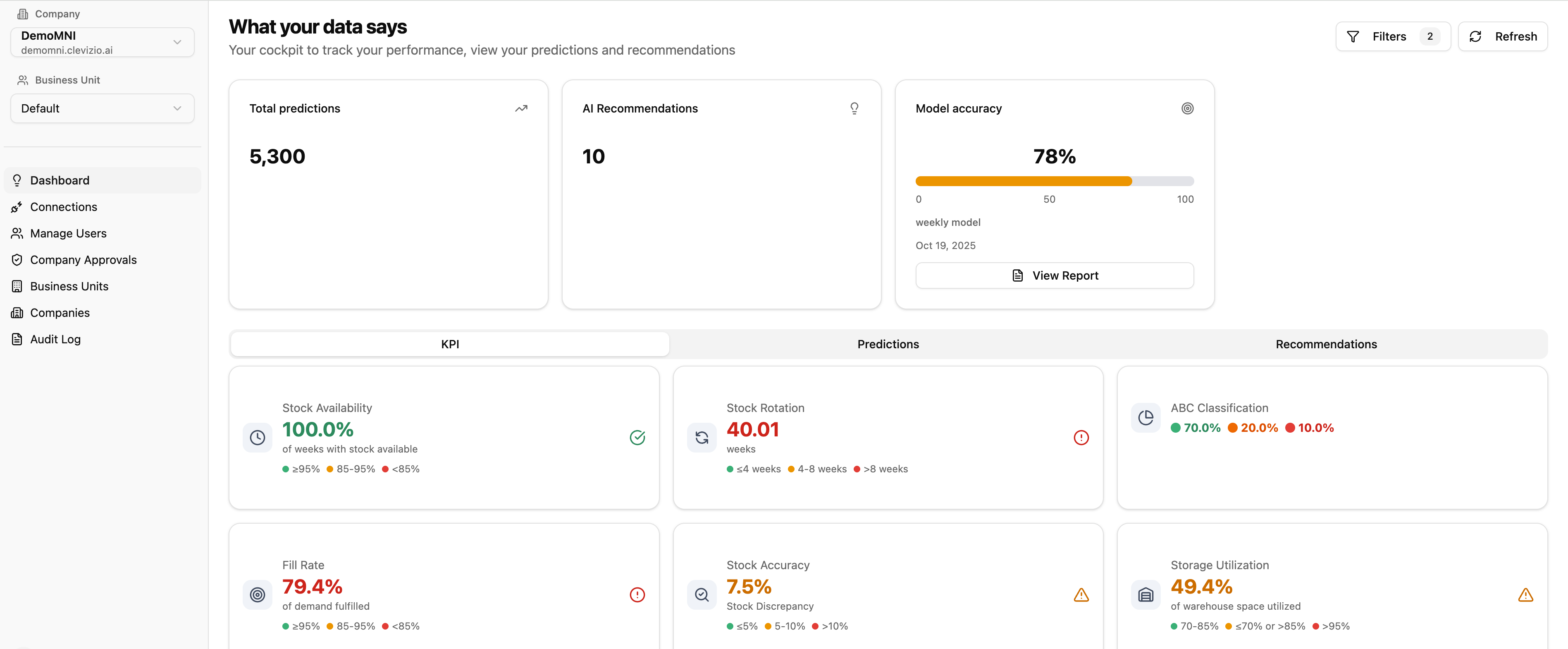The height and width of the screenshot is (649, 1568).
Task: Click the AI Recommendations lightbulb icon
Action: point(854,108)
